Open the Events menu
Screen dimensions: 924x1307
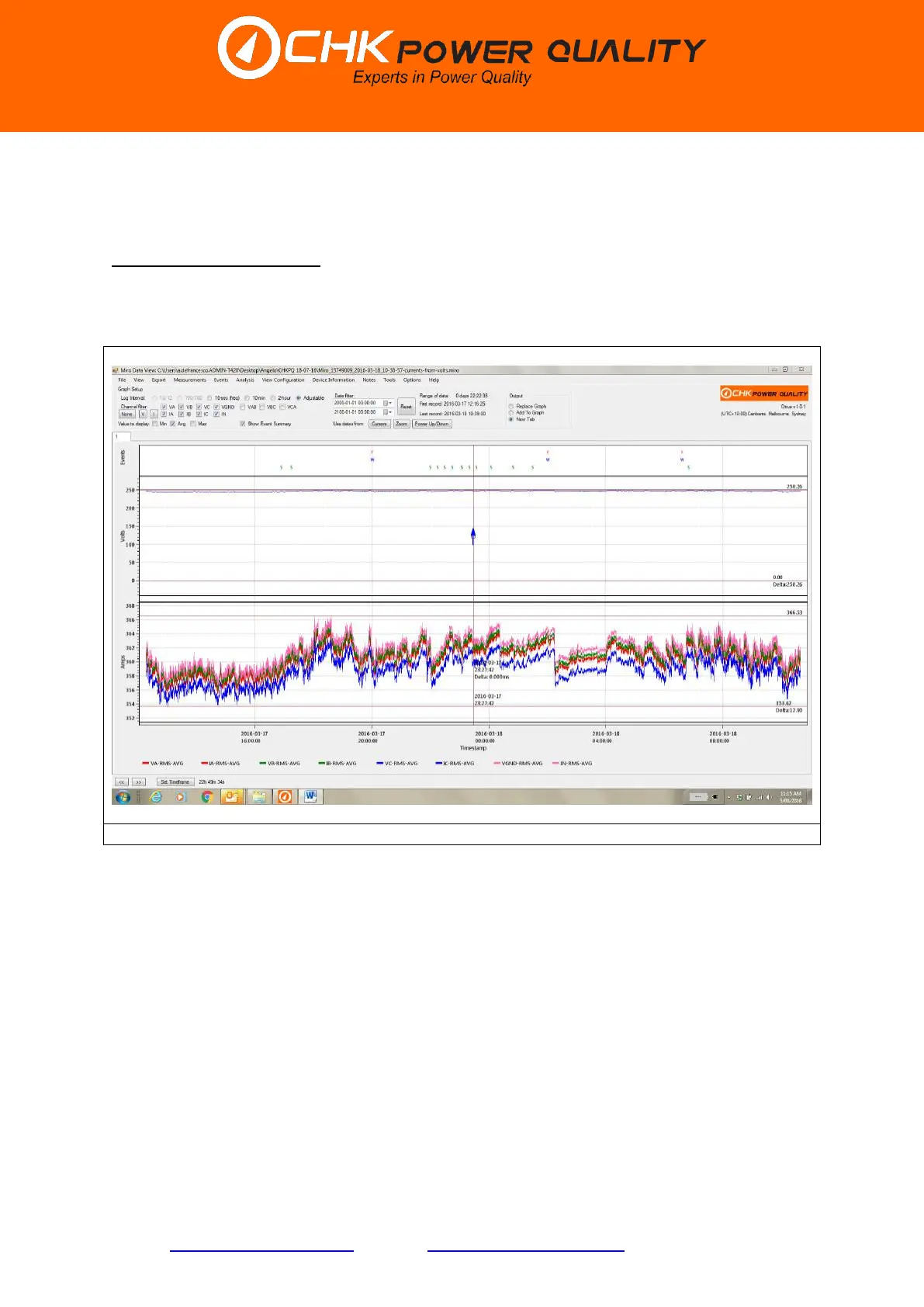[221, 380]
